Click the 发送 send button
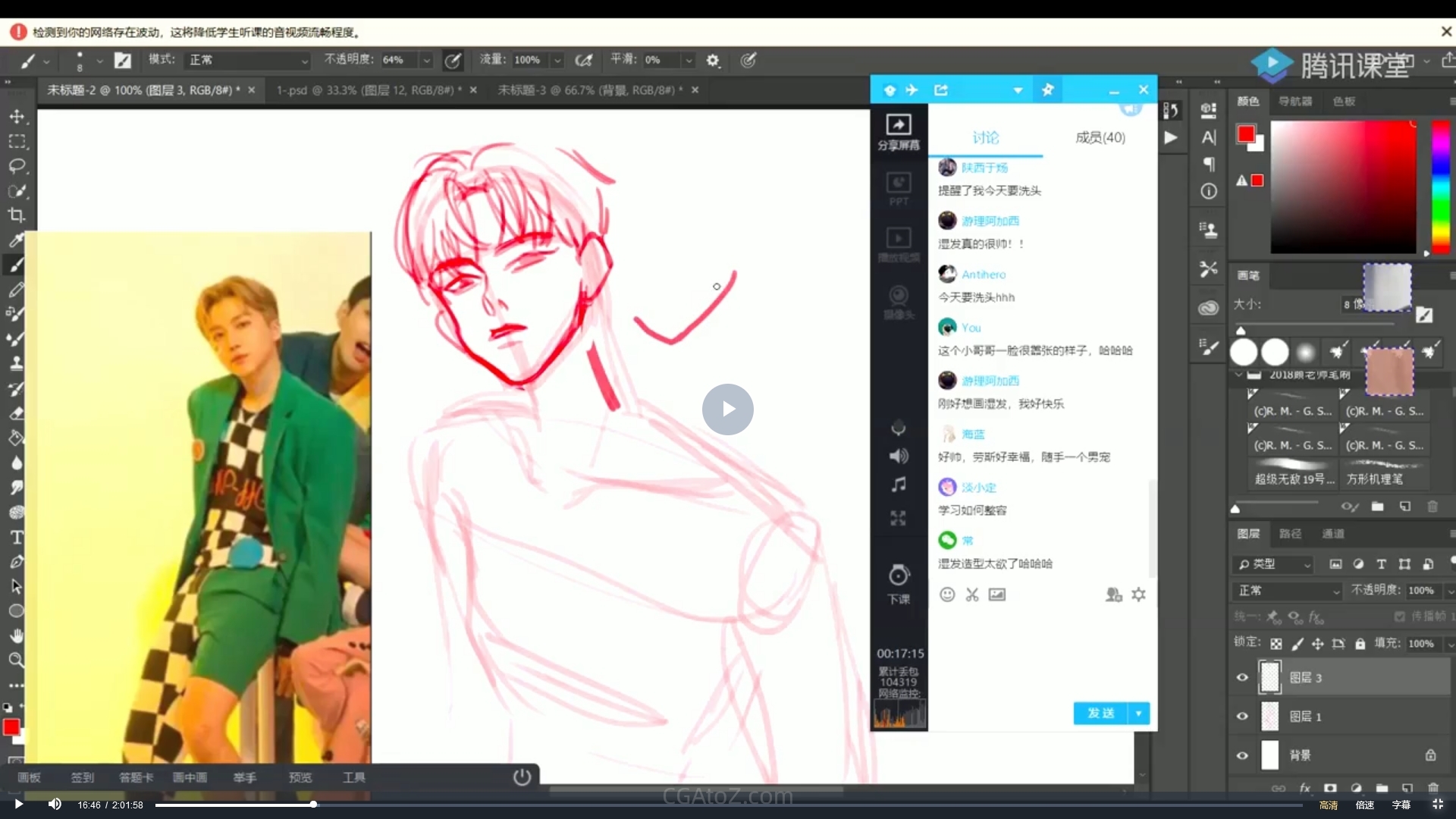This screenshot has width=1456, height=819. [1100, 713]
